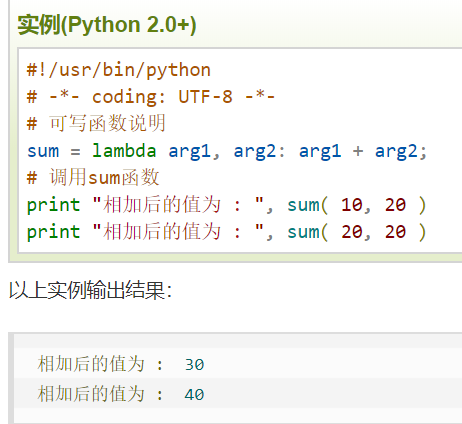Click the comment '# 可写函数说明'
This screenshot has width=462, height=424.
click(x=96, y=124)
